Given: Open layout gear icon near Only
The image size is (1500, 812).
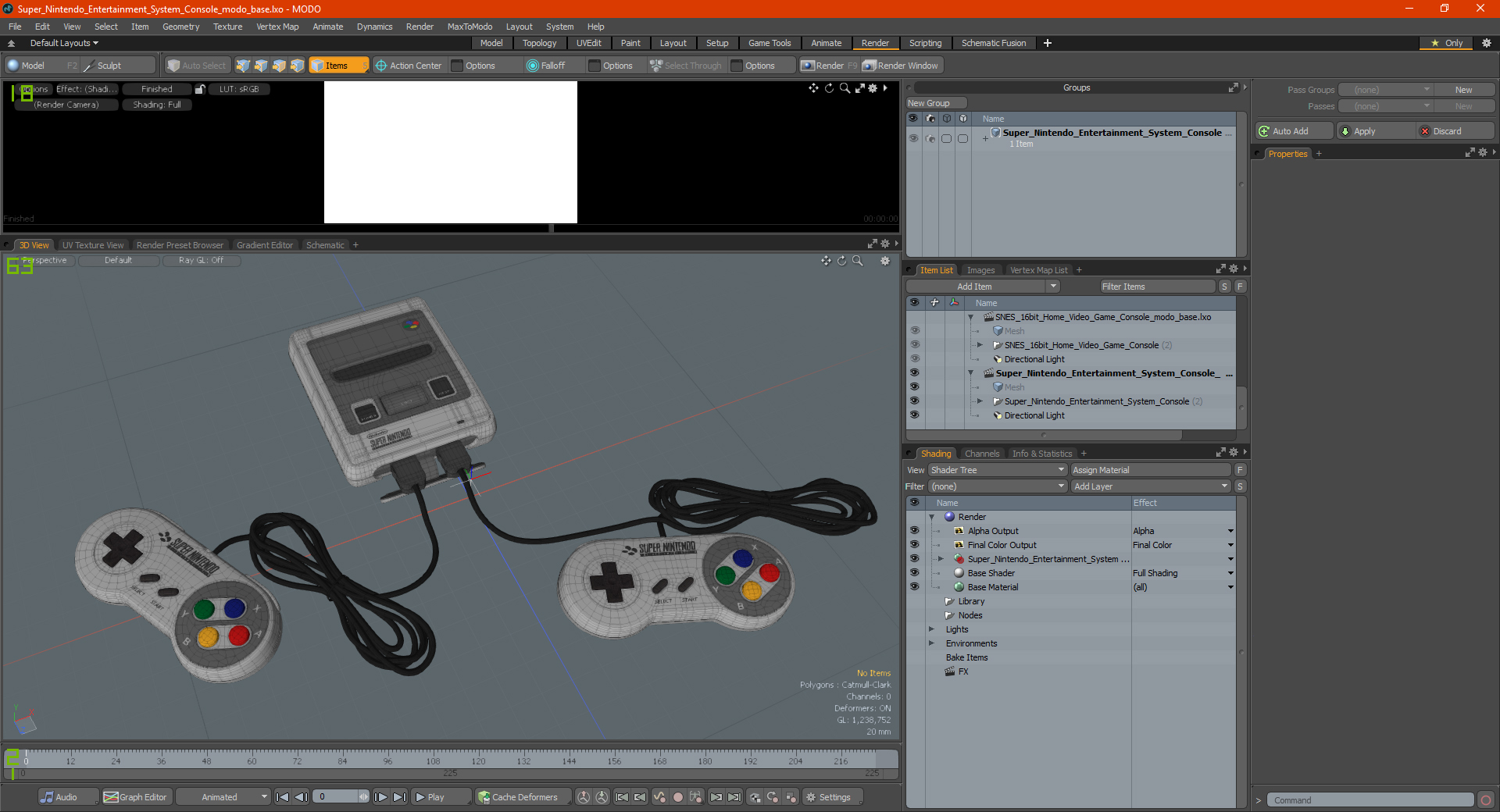Looking at the screenshot, I should coord(1486,43).
